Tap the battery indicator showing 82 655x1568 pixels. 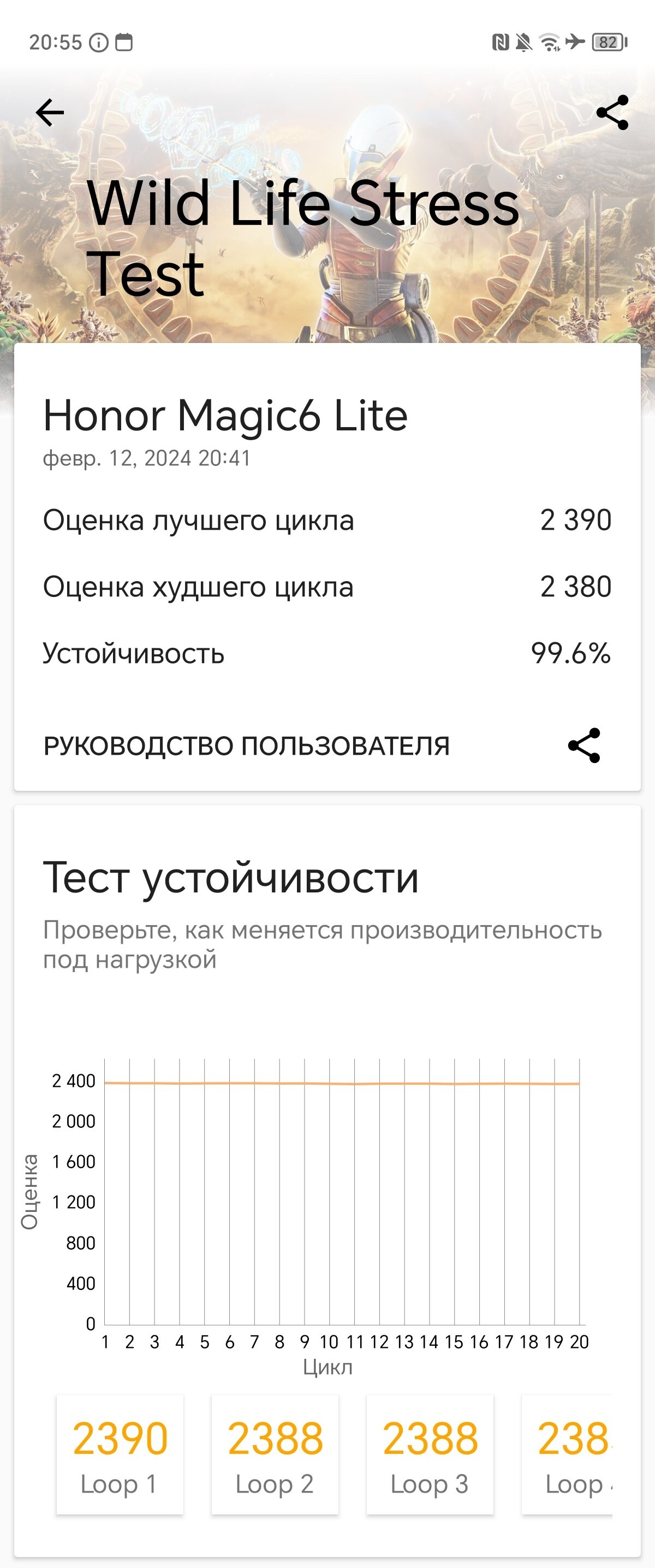coord(609,42)
